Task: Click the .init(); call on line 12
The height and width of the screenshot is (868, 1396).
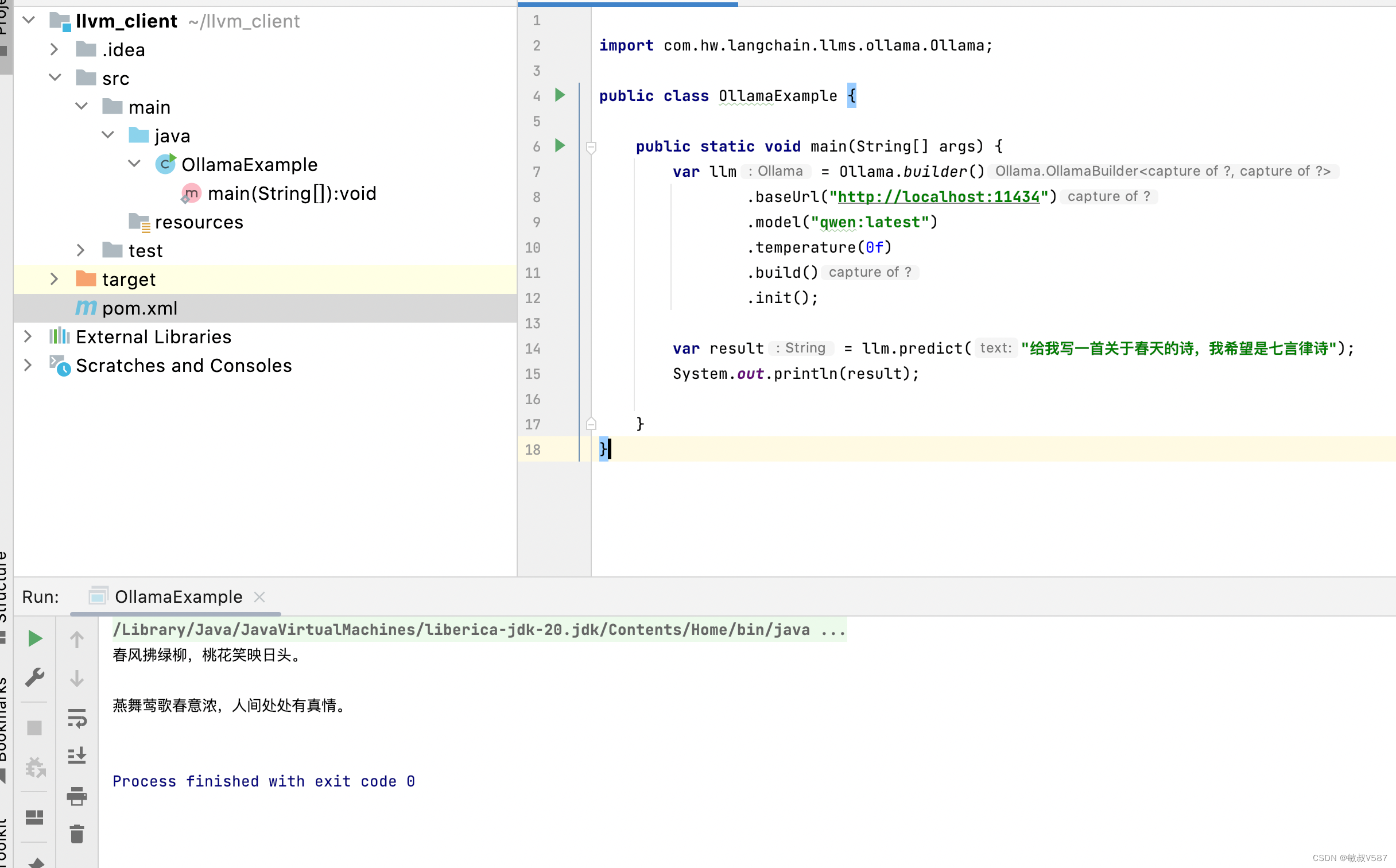Action: click(x=783, y=298)
